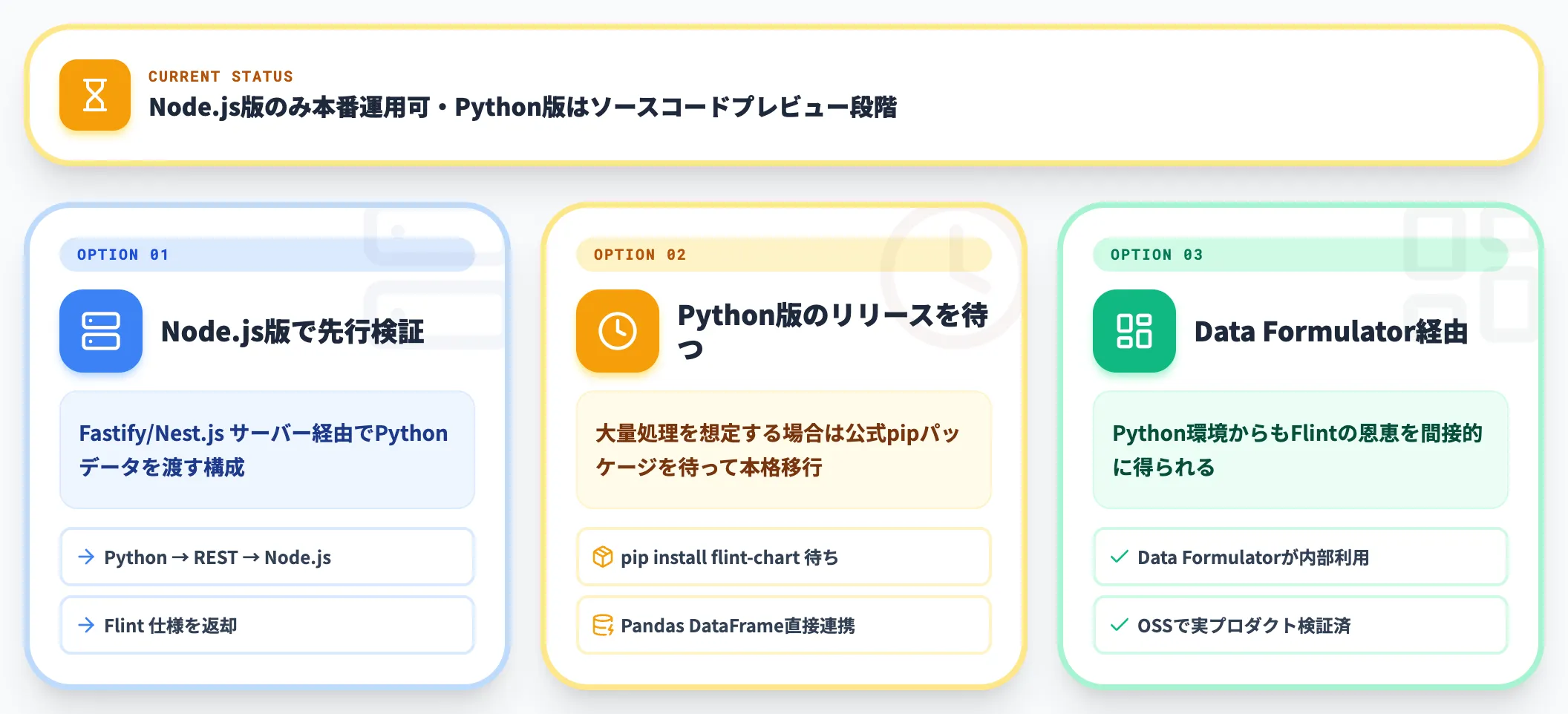Click the blue server icon for Option 01
The image size is (1568, 714).
tap(101, 331)
